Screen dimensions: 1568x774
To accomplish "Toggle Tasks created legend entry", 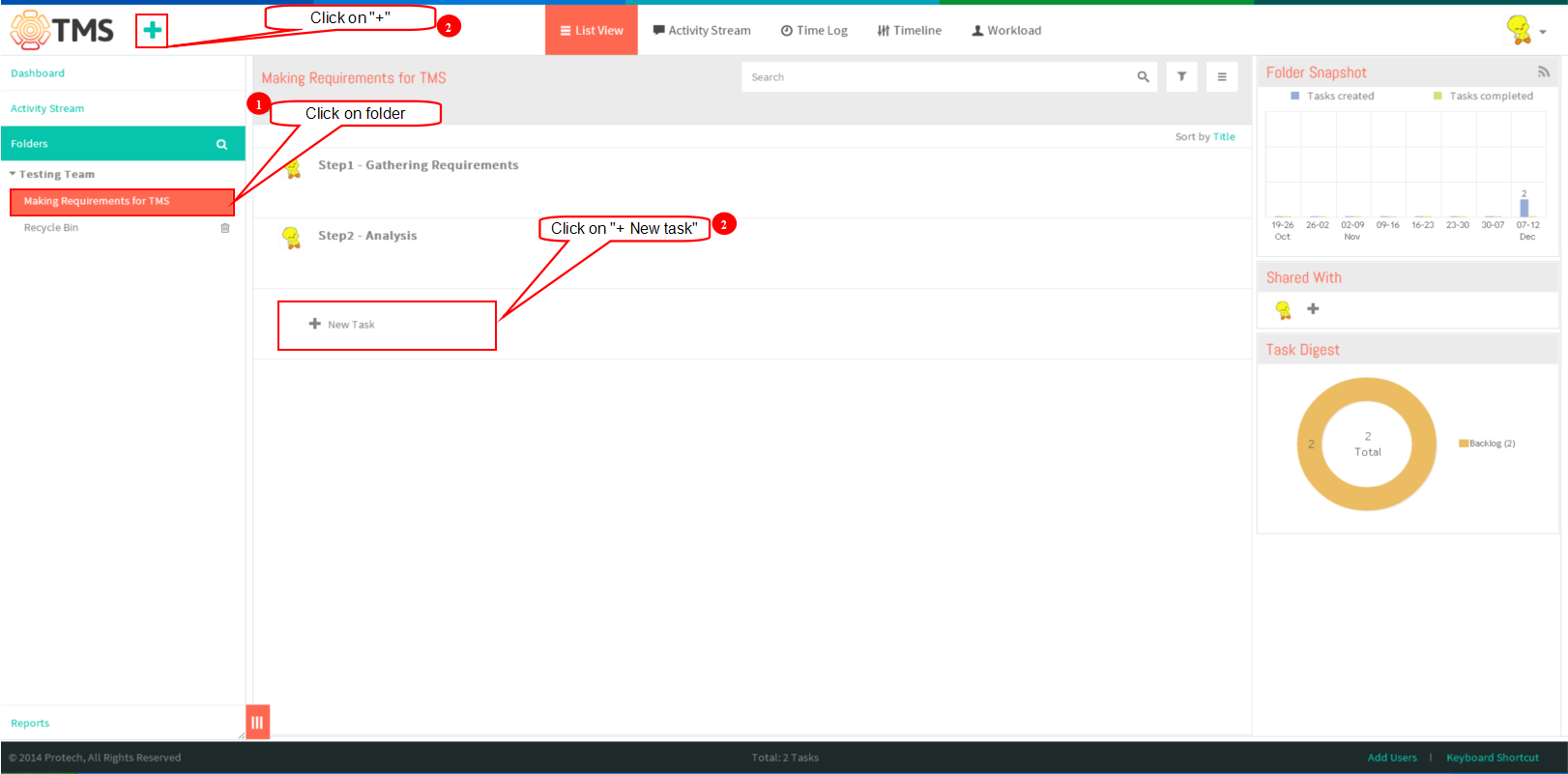I will click(x=1332, y=97).
